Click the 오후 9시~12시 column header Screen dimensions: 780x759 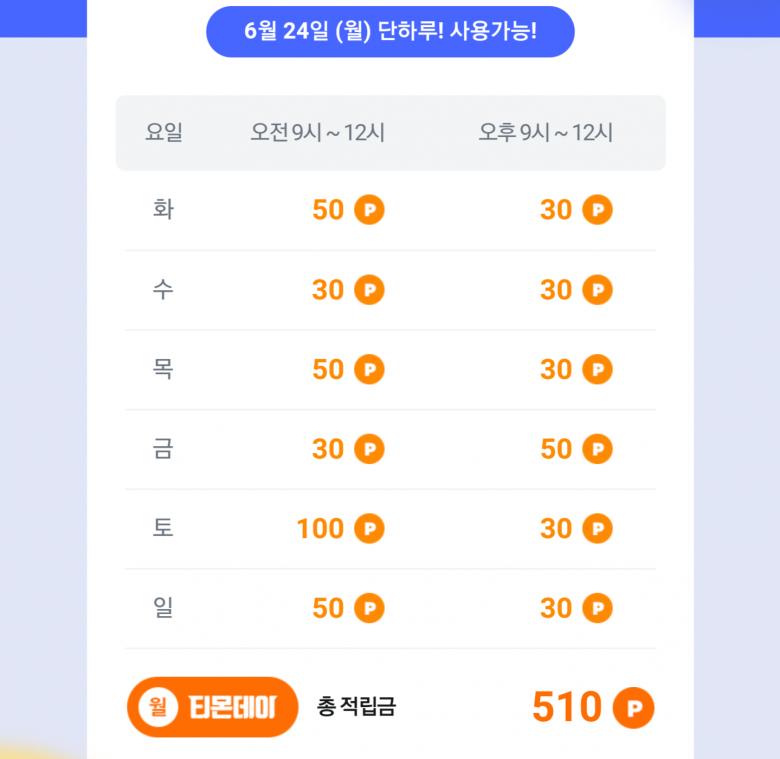pyautogui.click(x=545, y=133)
